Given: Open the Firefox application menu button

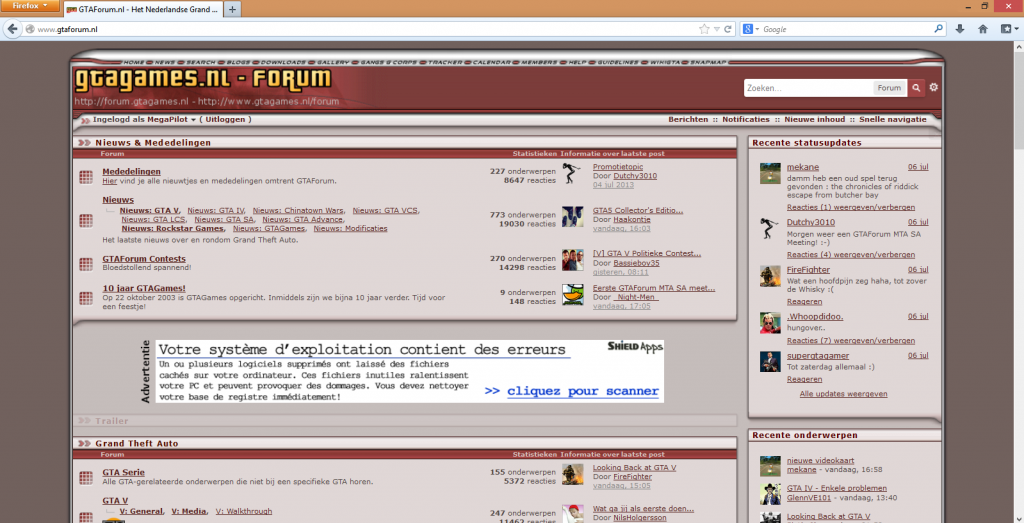Looking at the screenshot, I should click(29, 5).
